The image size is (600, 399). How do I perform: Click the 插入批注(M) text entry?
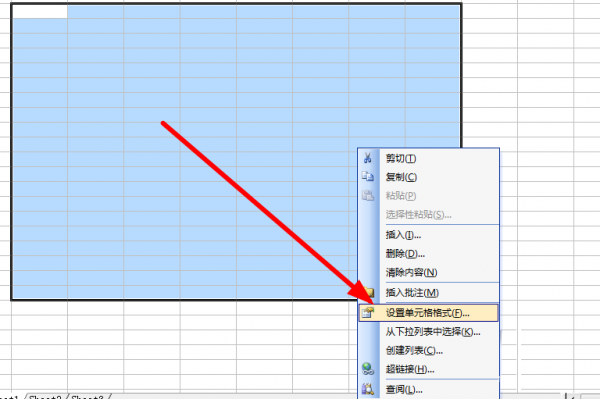coord(412,293)
